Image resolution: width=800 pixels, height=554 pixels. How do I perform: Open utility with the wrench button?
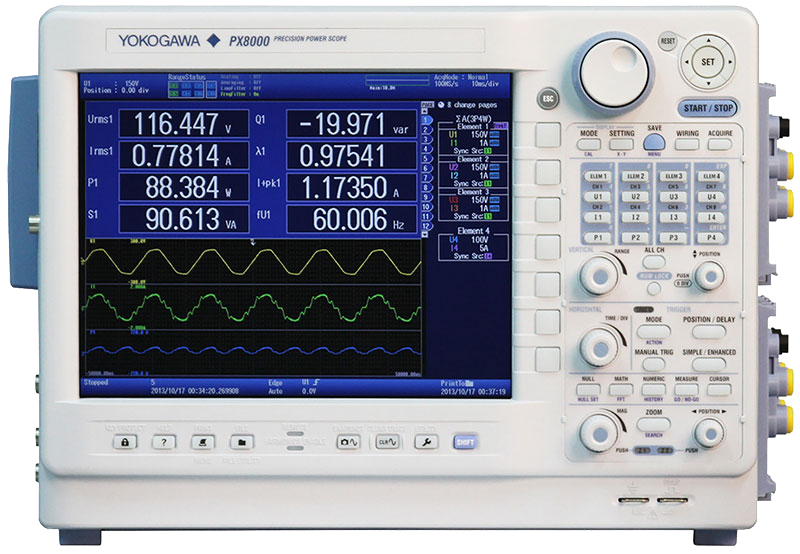point(424,441)
